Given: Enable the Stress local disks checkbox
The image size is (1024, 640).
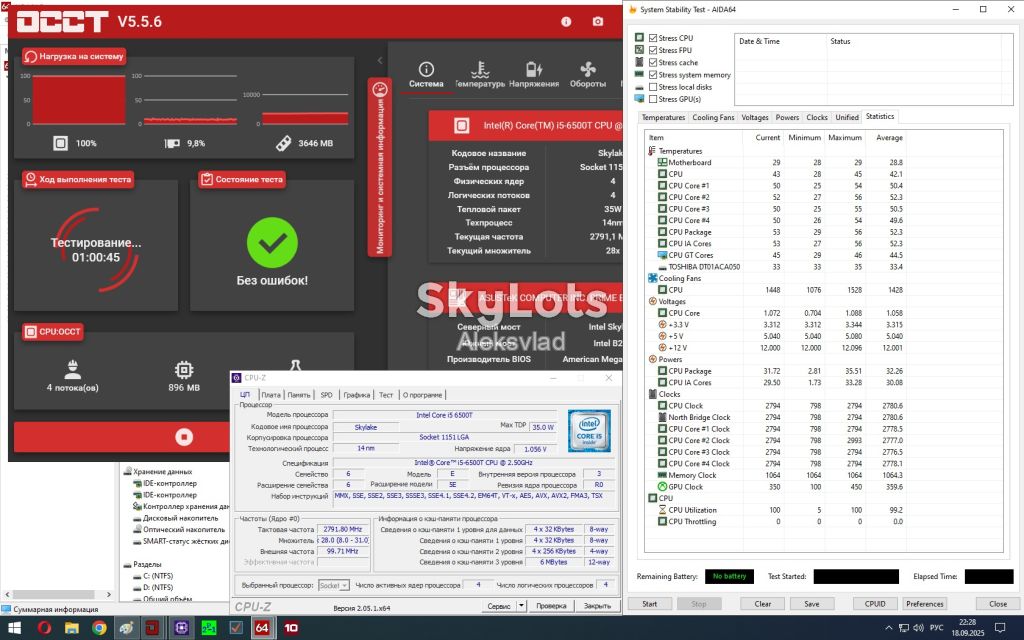Looking at the screenshot, I should 652,87.
